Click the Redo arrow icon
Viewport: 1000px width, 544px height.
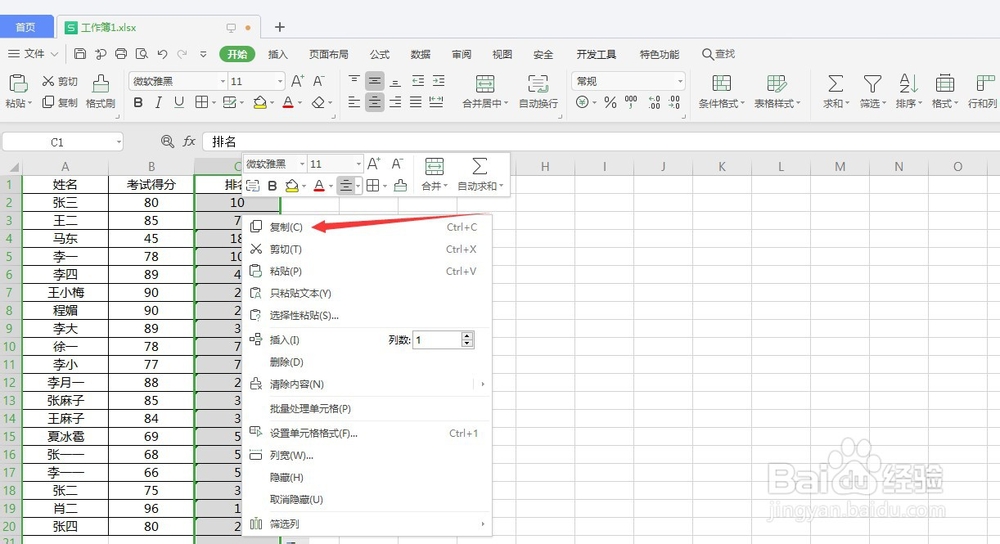182,54
